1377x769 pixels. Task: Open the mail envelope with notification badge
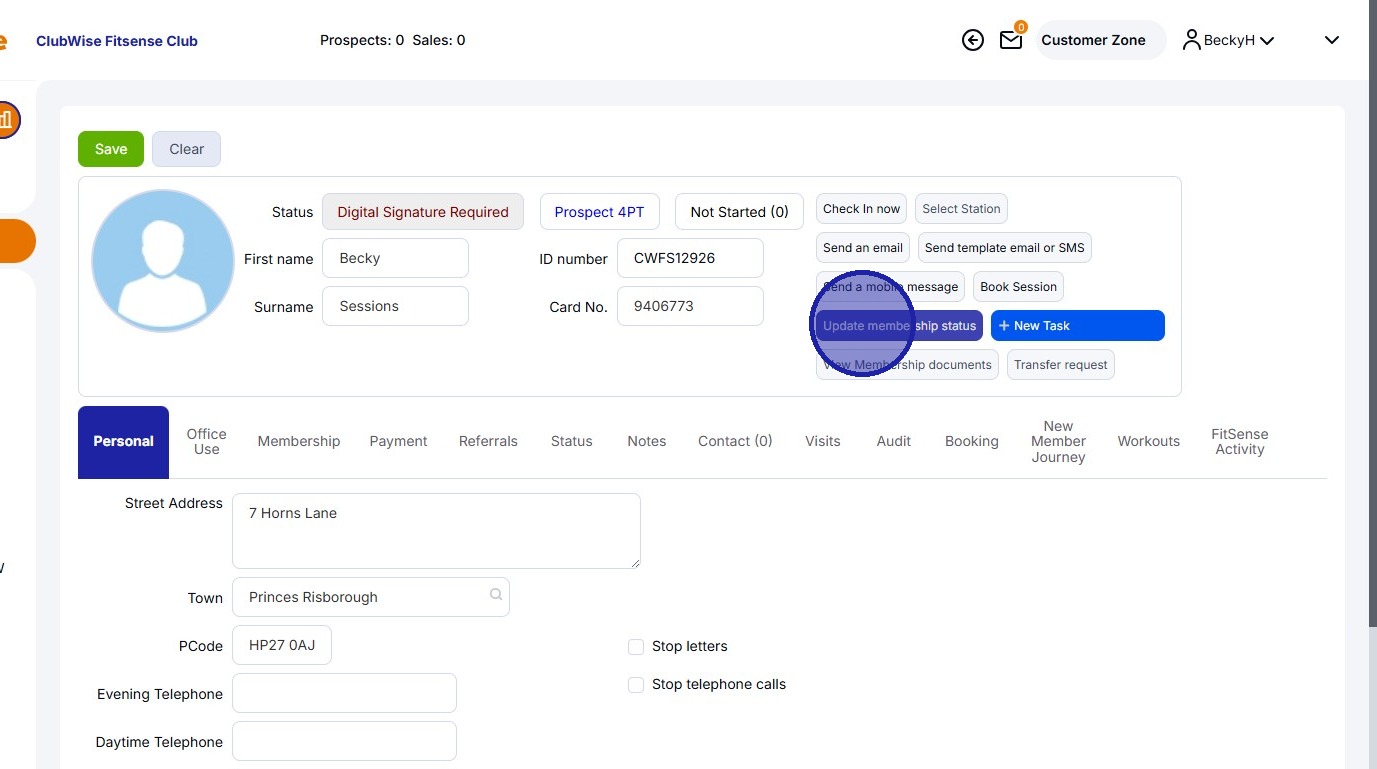(1010, 40)
